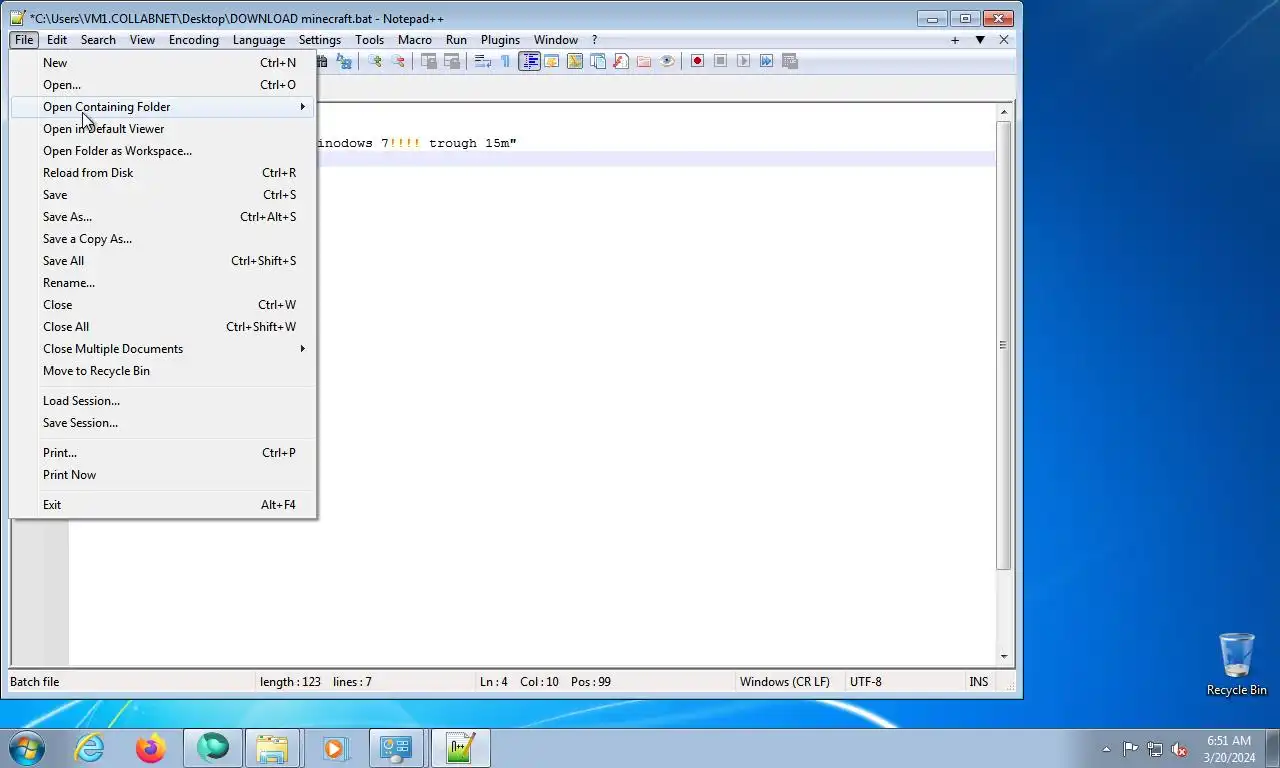Open the Encoding menu
This screenshot has height=768, width=1280.
tap(194, 40)
